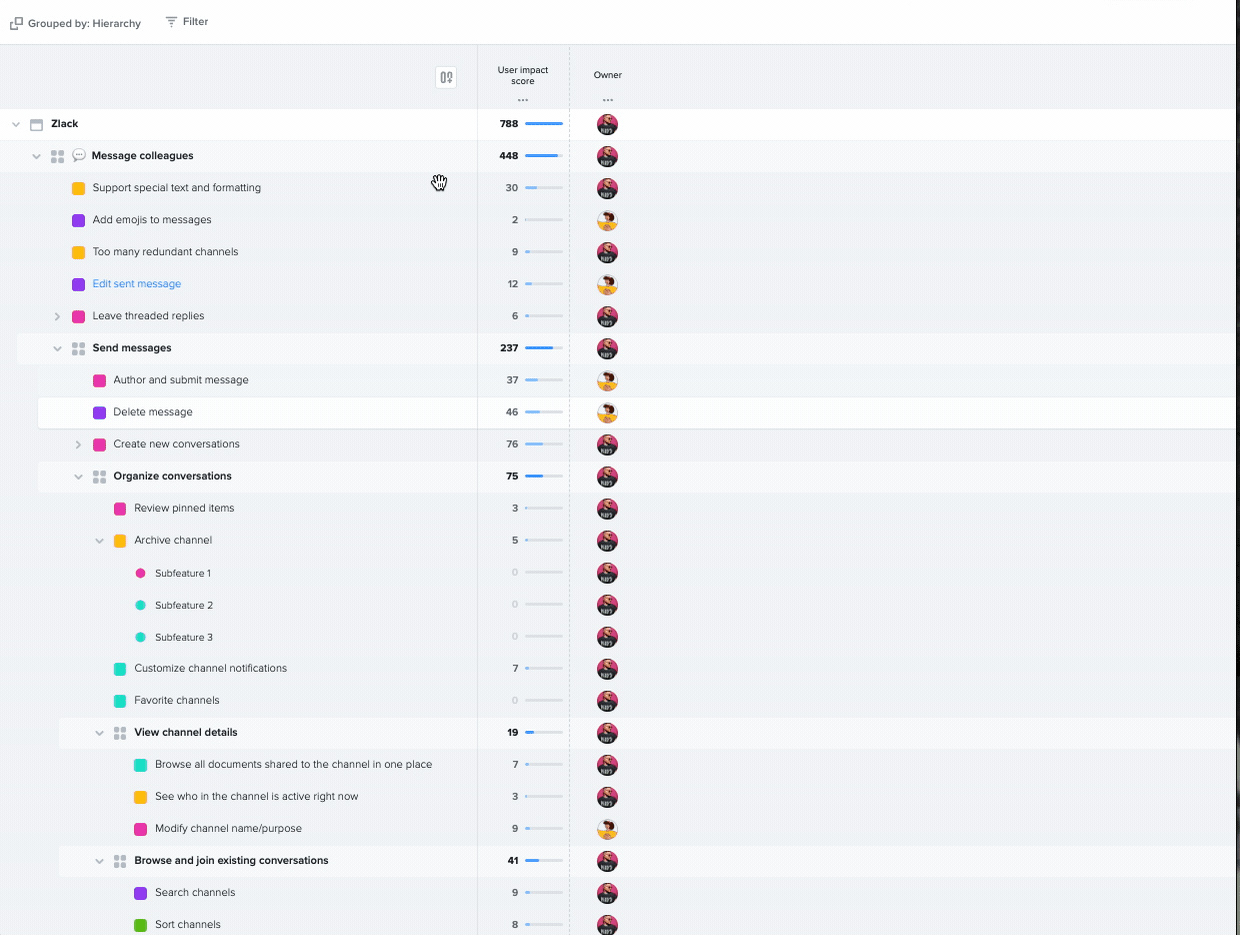The height and width of the screenshot is (935, 1240).
Task: Click the yellow status swatch on Too many redundant channels
Action: pos(78,252)
